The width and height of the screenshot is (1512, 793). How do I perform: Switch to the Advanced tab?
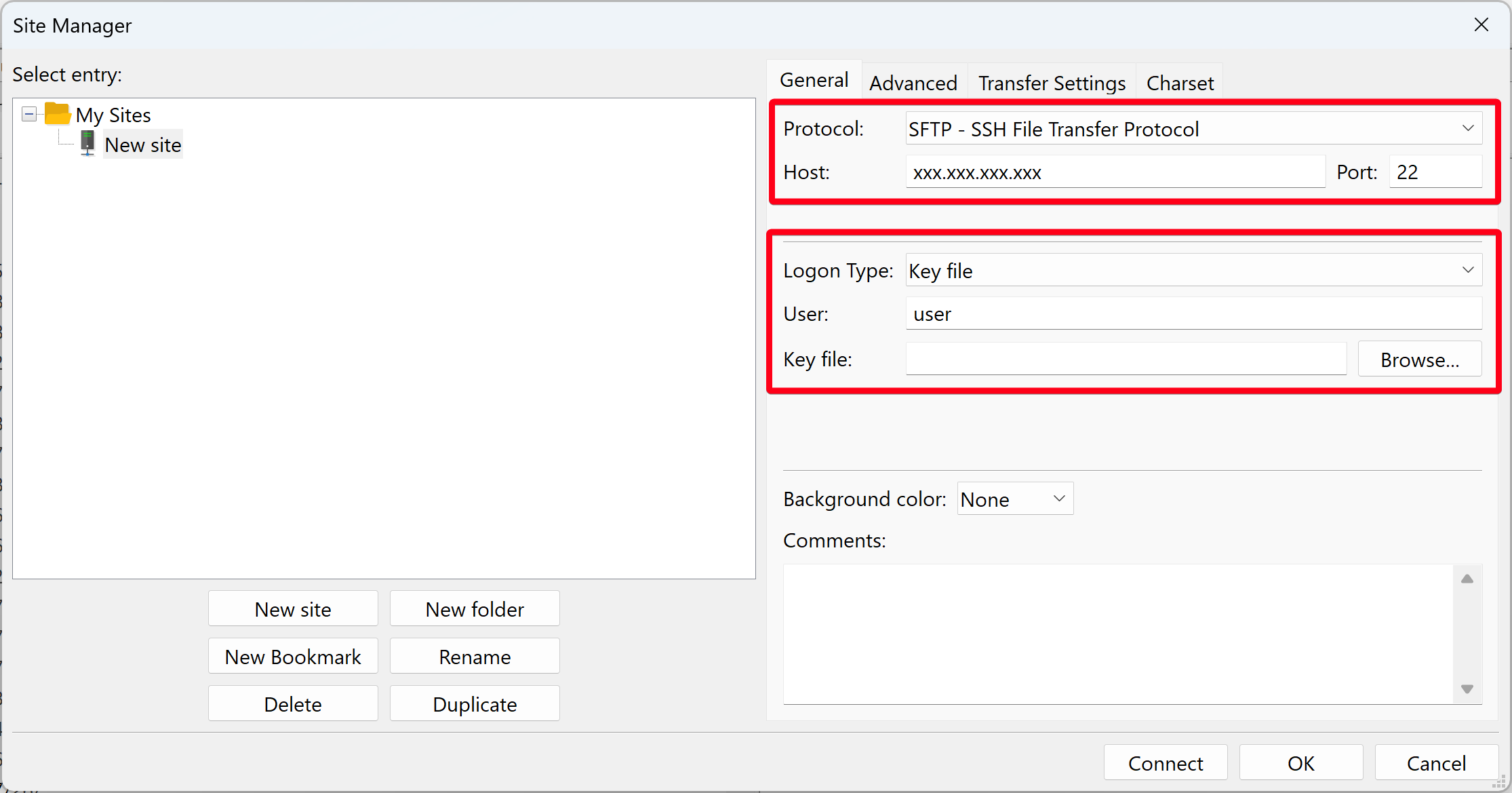tap(913, 83)
